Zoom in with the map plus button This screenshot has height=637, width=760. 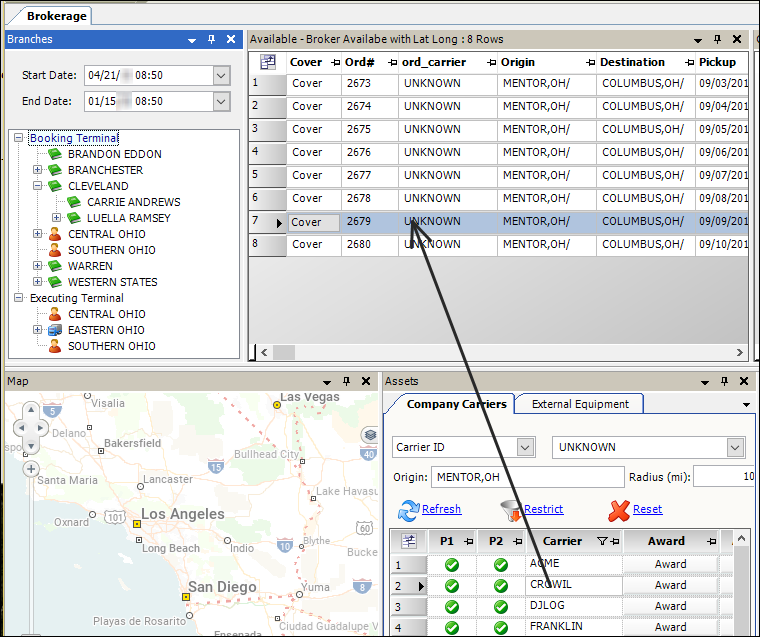pos(31,468)
